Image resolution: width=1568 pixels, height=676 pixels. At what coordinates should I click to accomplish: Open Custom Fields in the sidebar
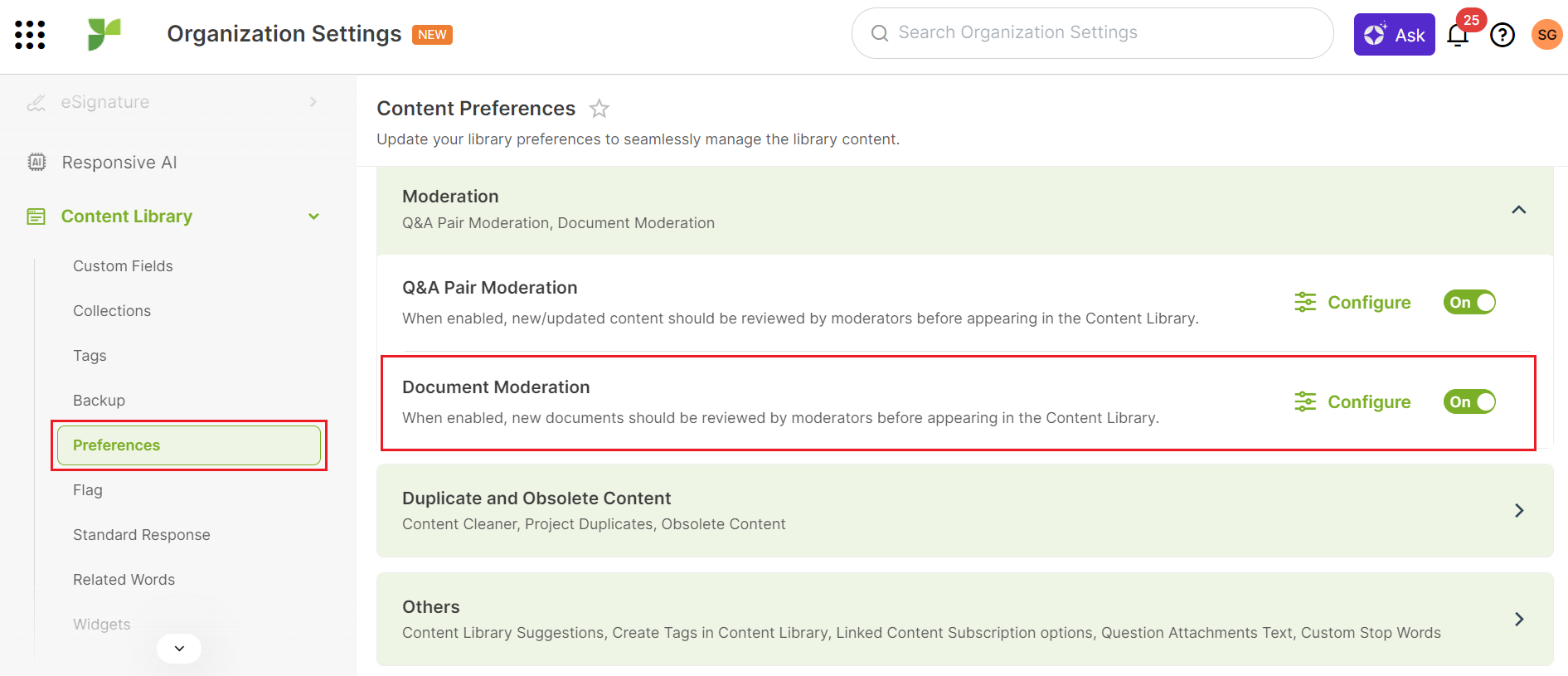pyautogui.click(x=123, y=266)
